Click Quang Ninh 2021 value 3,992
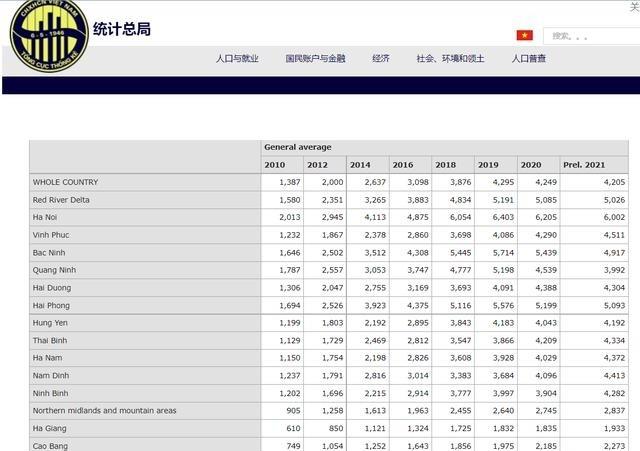 614,270
